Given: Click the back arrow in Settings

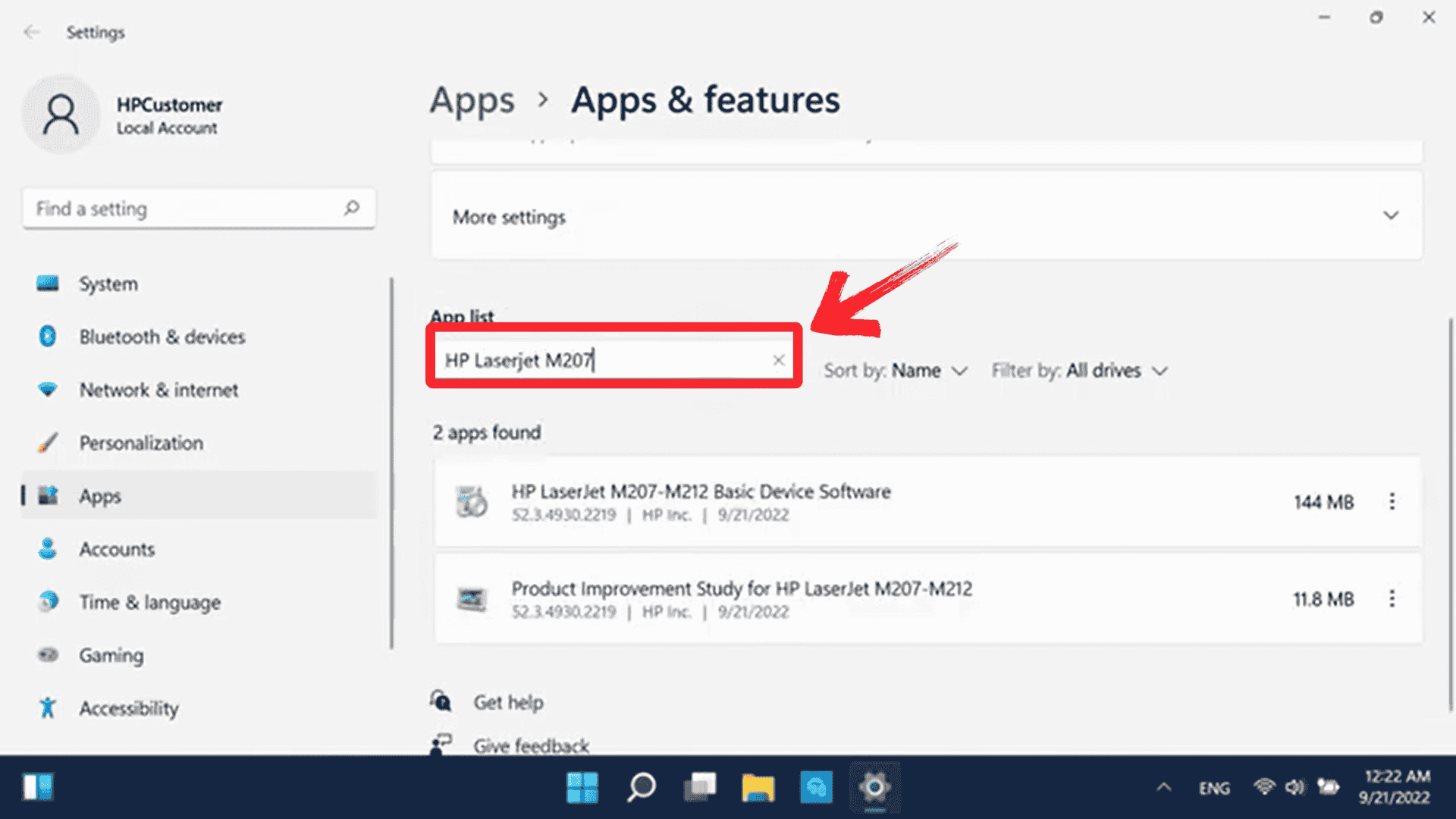Looking at the screenshot, I should tap(31, 32).
